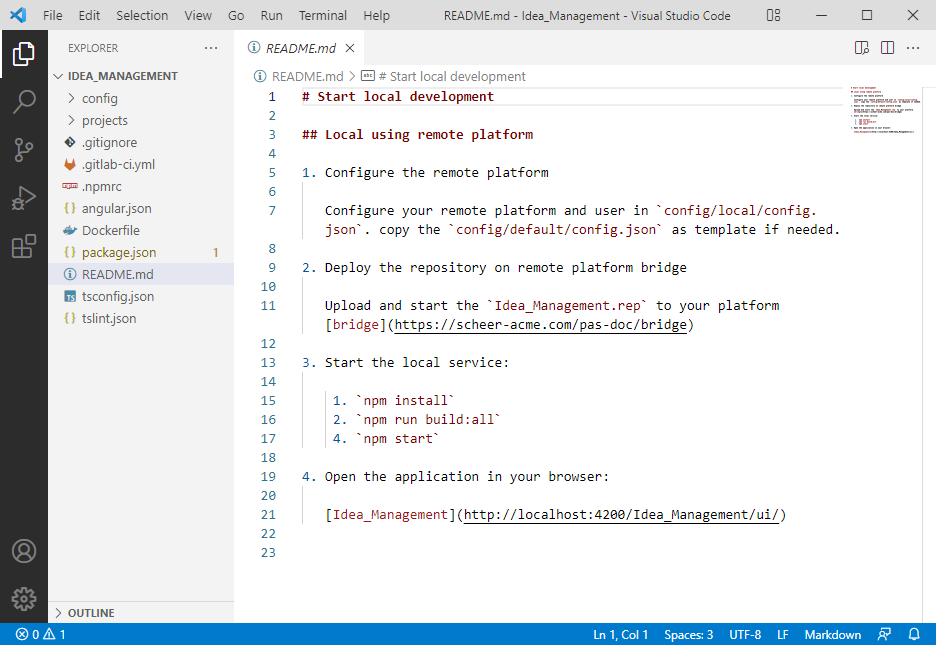Viewport: 936px width, 645px height.
Task: Change the Markdown language mode
Action: click(832, 635)
